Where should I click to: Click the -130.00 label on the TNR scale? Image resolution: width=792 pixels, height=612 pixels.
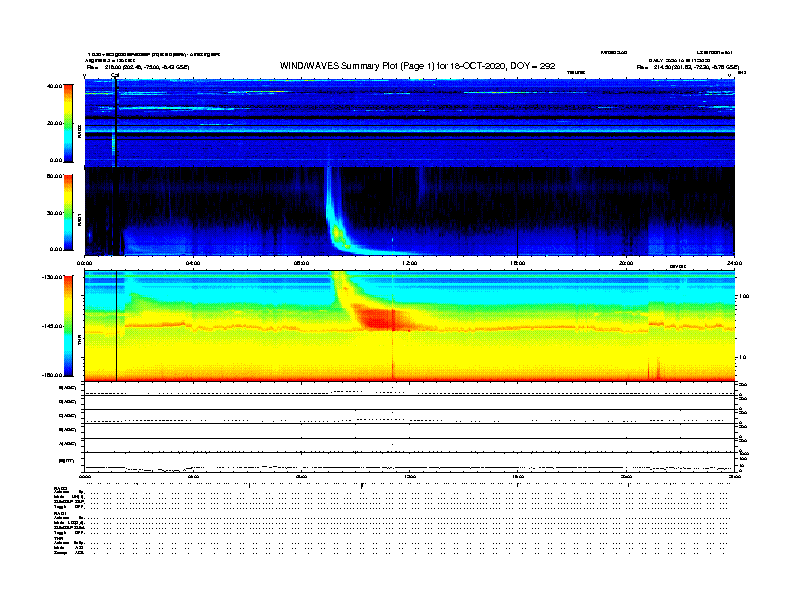click(x=53, y=277)
